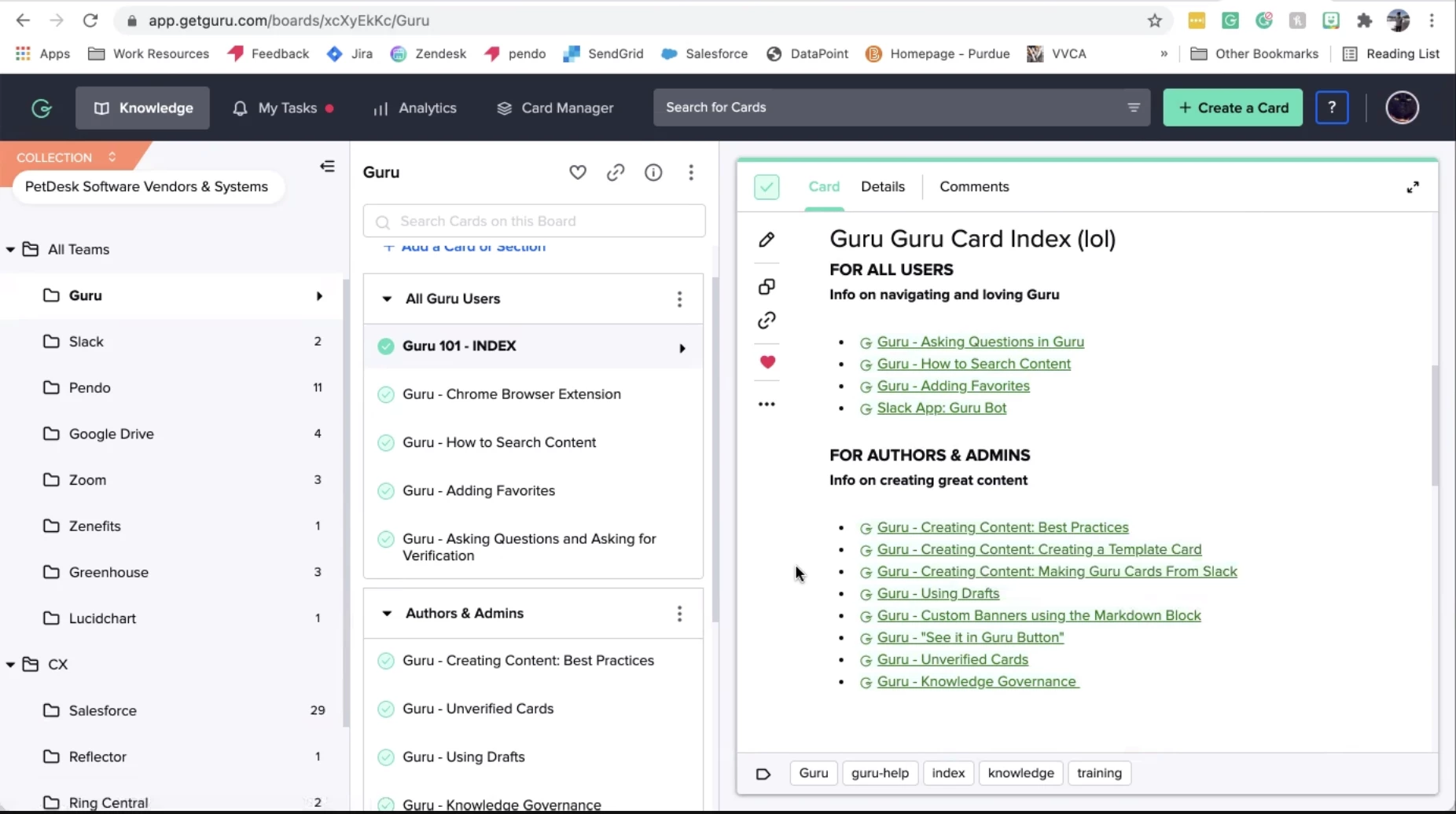The height and width of the screenshot is (814, 1456).
Task: Follow the Slack App: Guru Bot link
Action: point(942,408)
